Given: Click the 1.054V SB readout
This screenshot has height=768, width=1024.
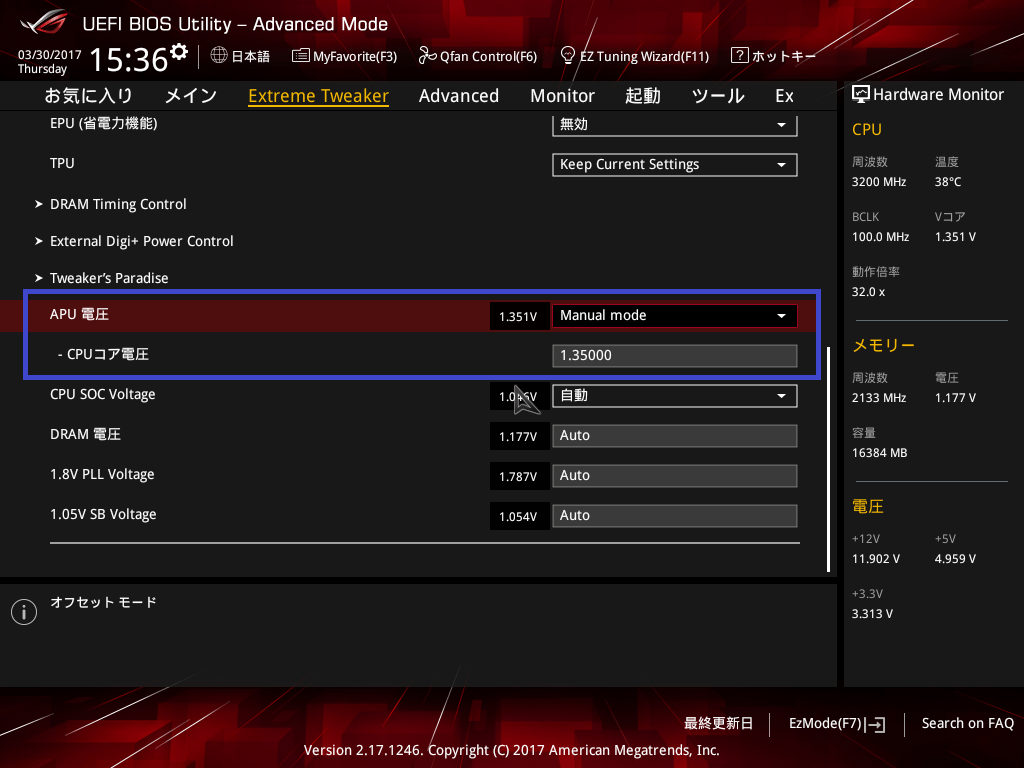Looking at the screenshot, I should point(519,517).
